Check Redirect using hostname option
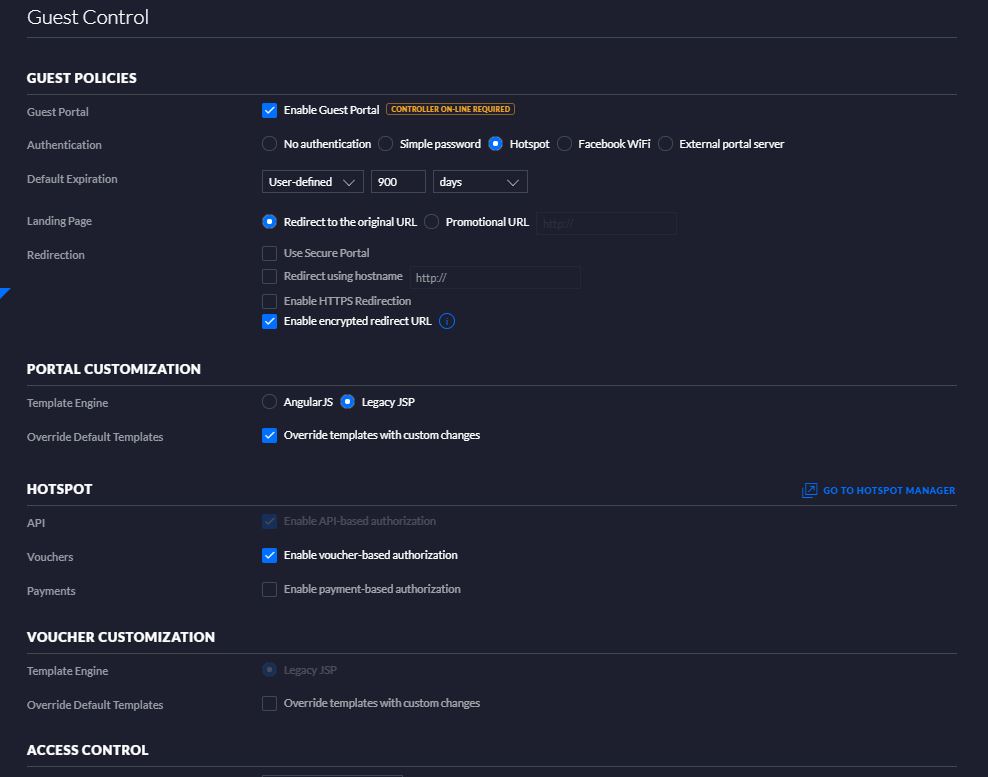Image resolution: width=988 pixels, height=777 pixels. pos(269,277)
